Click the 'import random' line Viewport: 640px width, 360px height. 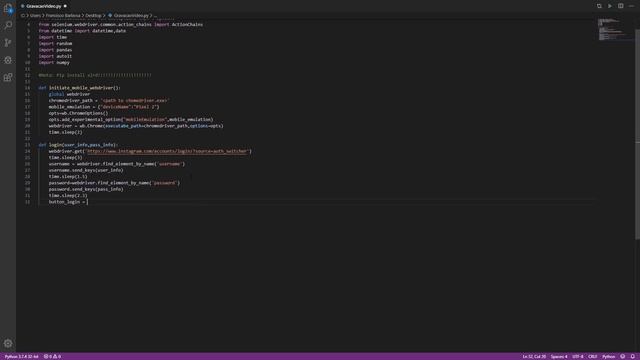point(55,43)
